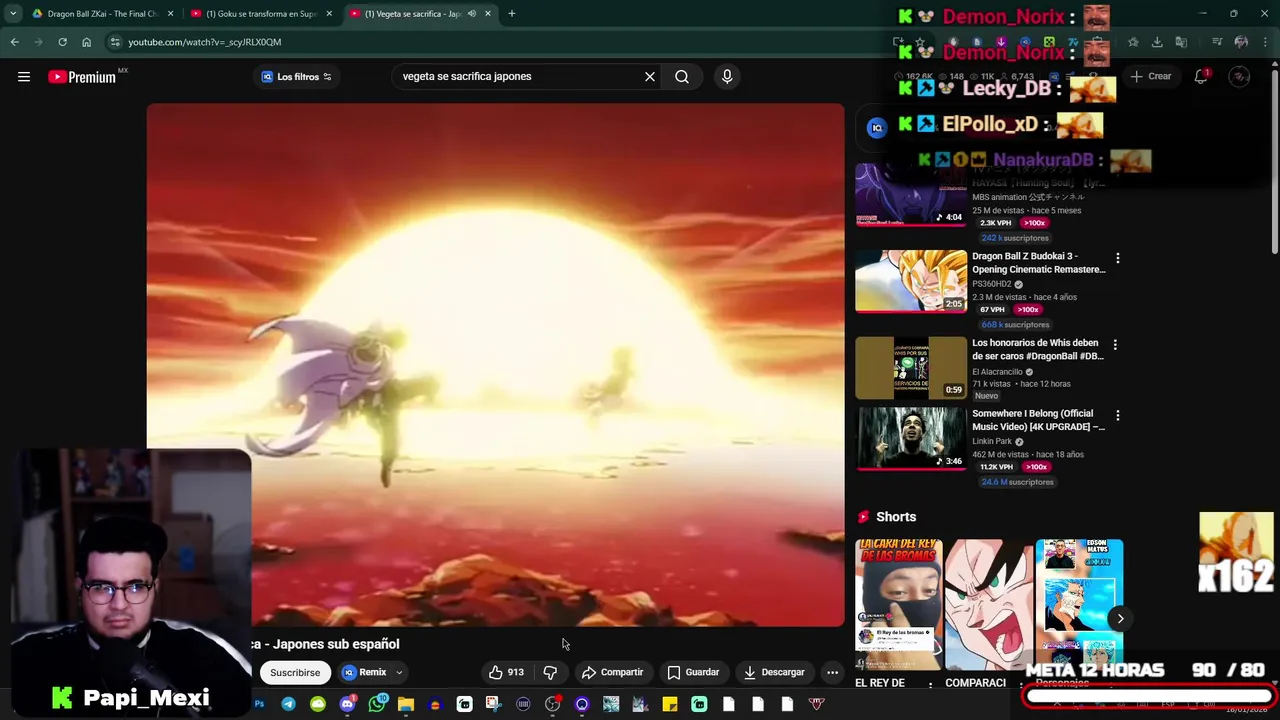Open the Chrome three-dot menu
Image resolution: width=1280 pixels, height=720 pixels.
[x=1265, y=42]
